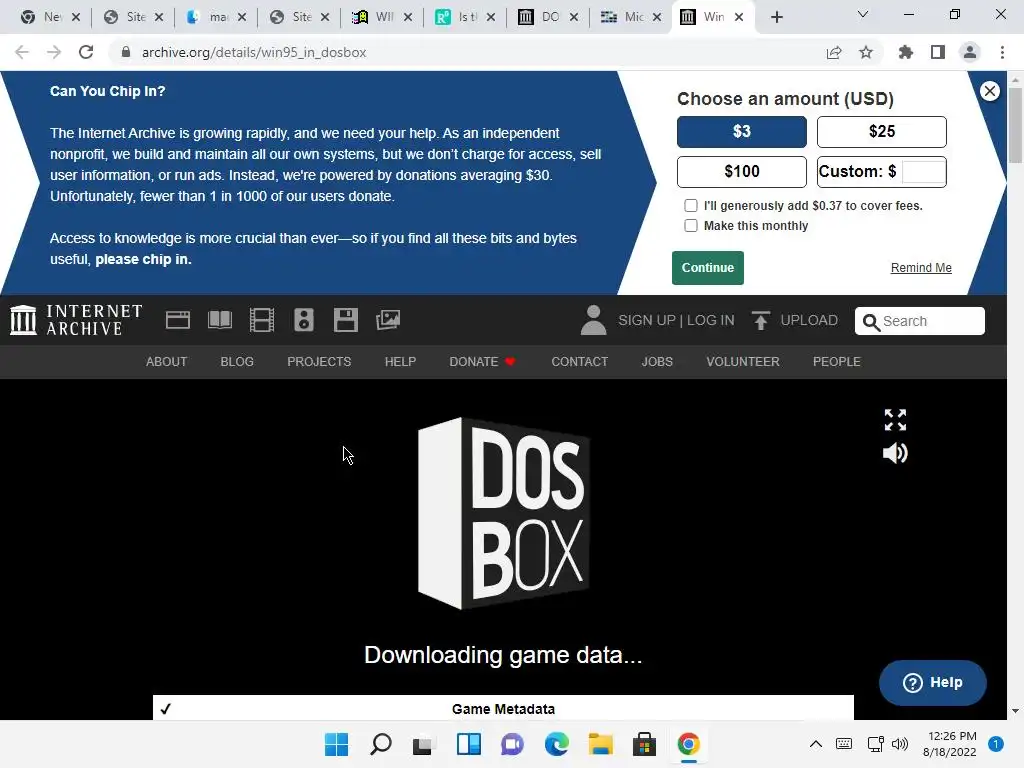Open the ABOUT navigation item
Viewport: 1024px width, 768px height.
point(167,362)
